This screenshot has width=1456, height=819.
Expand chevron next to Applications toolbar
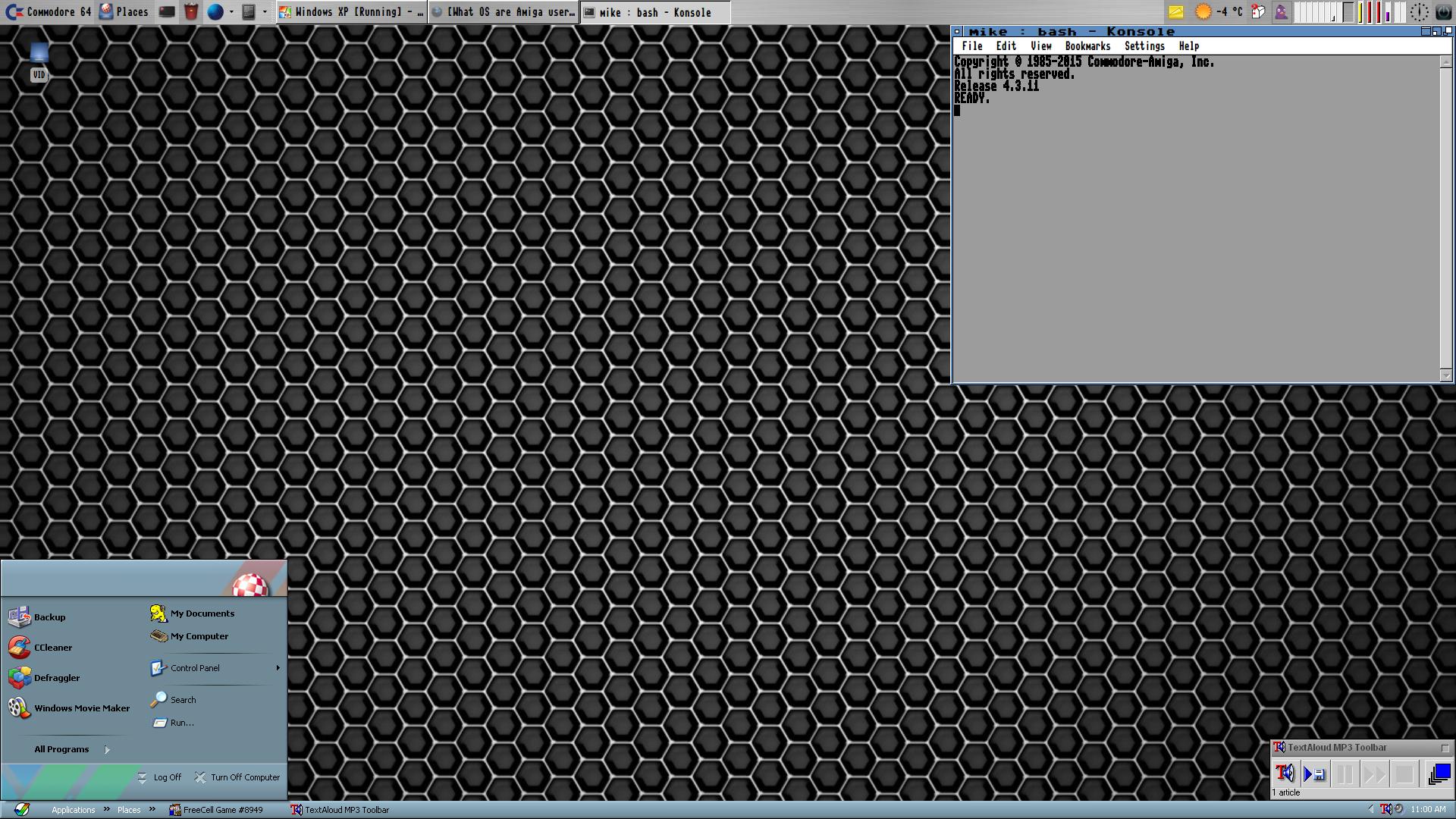pyautogui.click(x=107, y=809)
